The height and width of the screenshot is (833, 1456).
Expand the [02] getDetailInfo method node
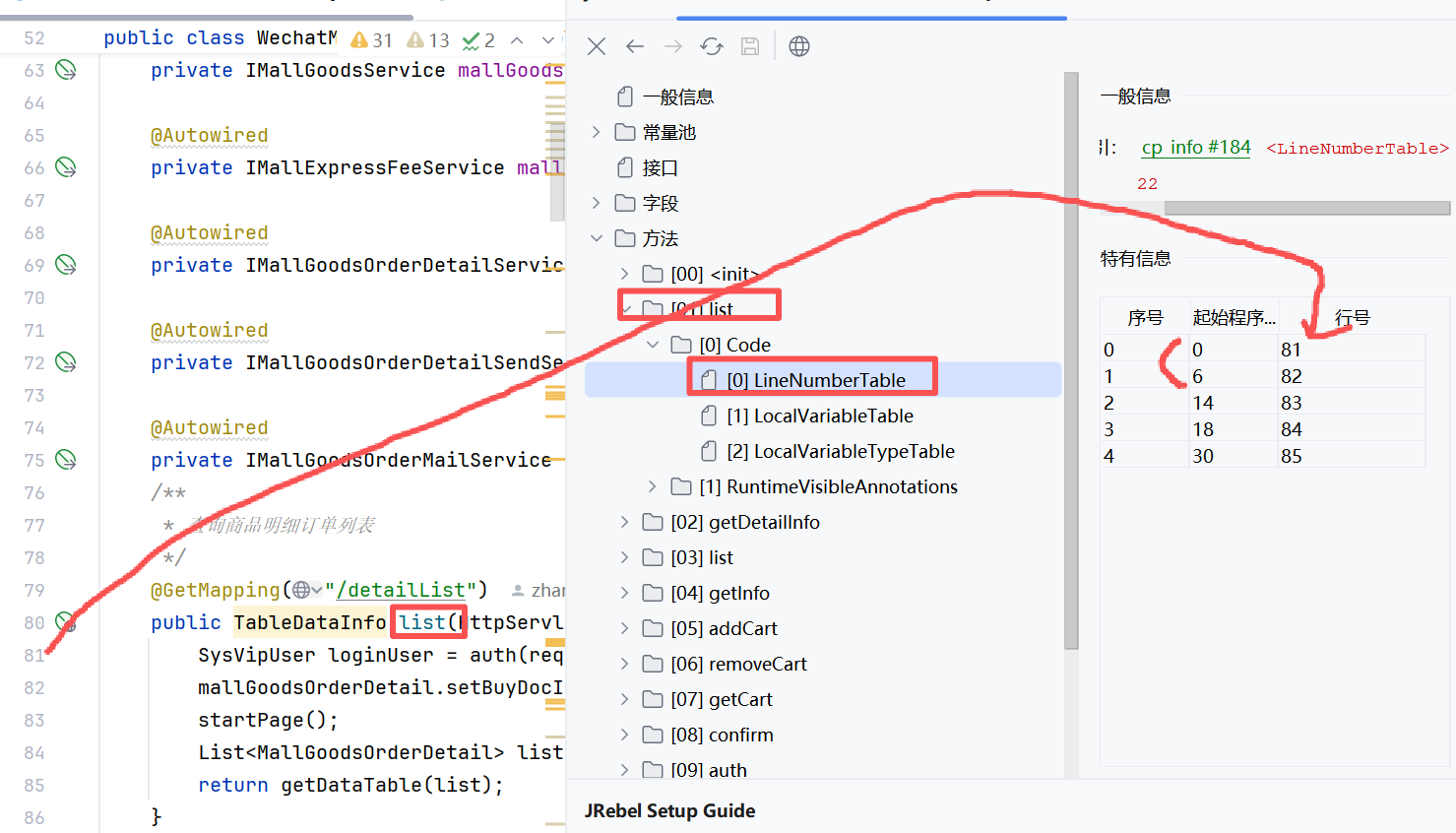pyautogui.click(x=624, y=522)
